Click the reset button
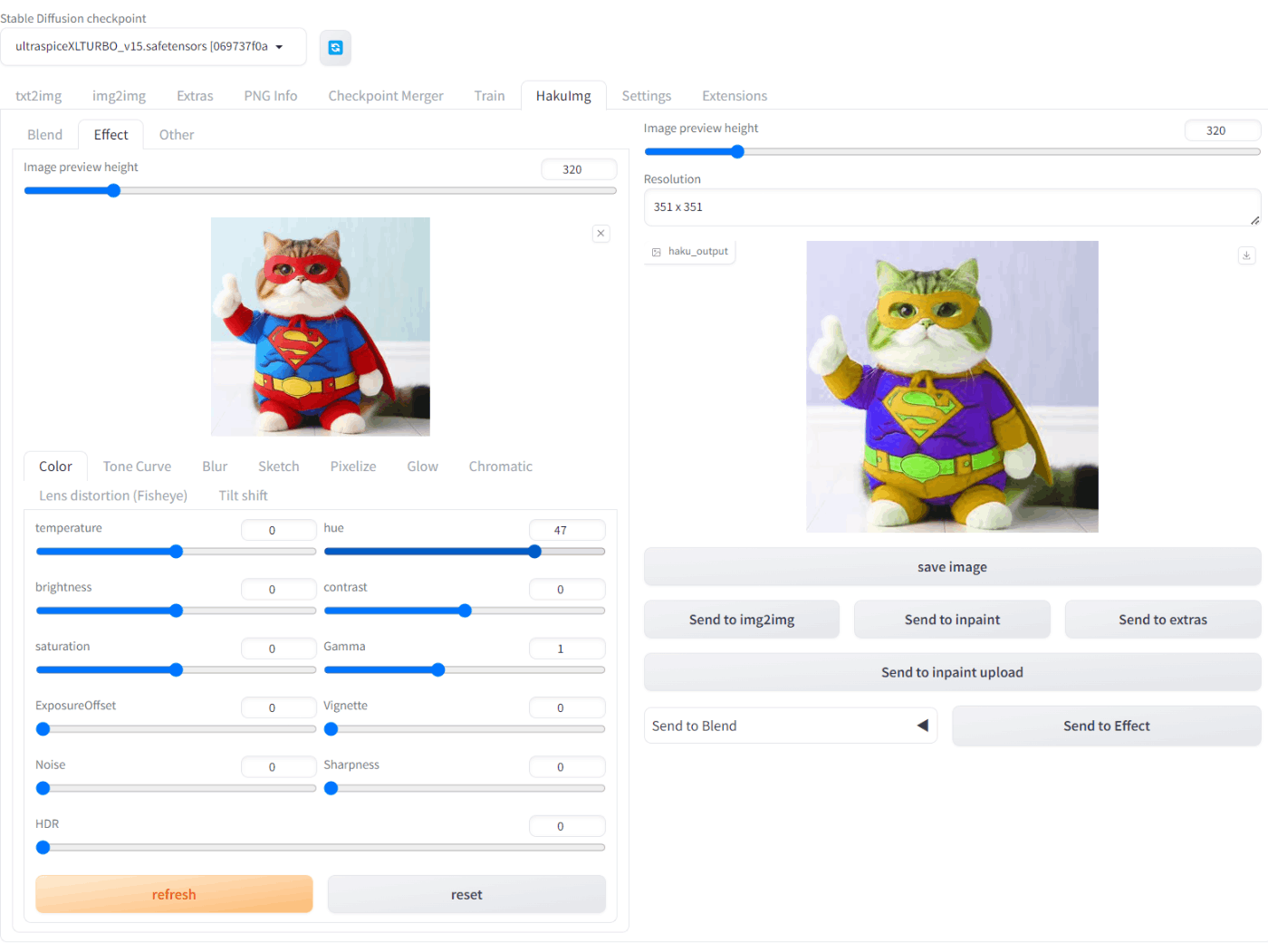The width and height of the screenshot is (1268, 952). point(466,894)
